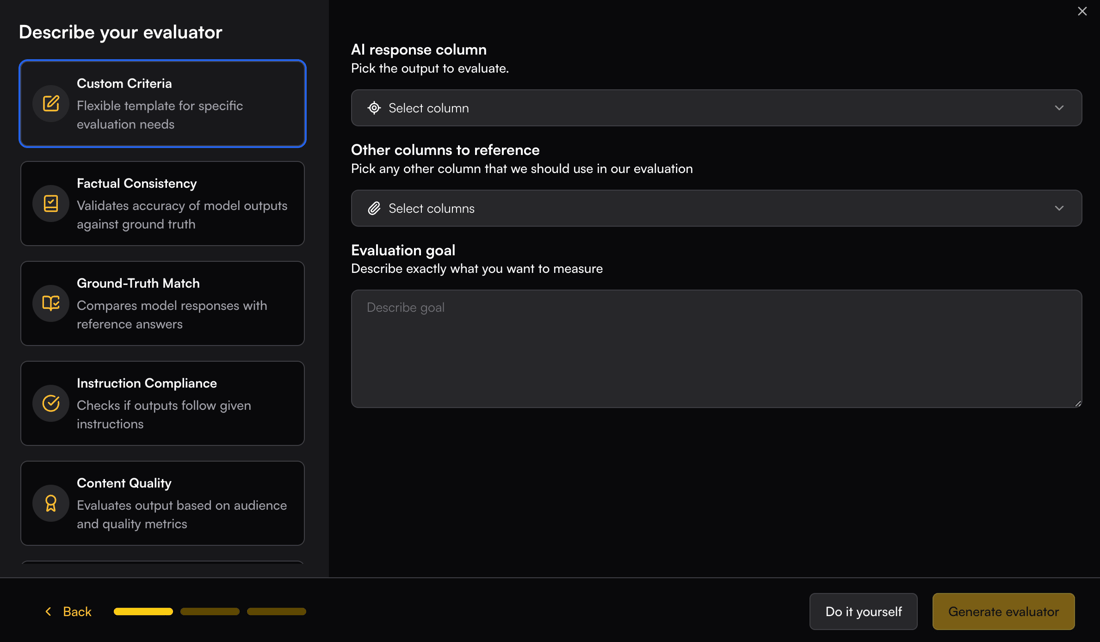Expand the Select column chevron arrow

[1059, 108]
